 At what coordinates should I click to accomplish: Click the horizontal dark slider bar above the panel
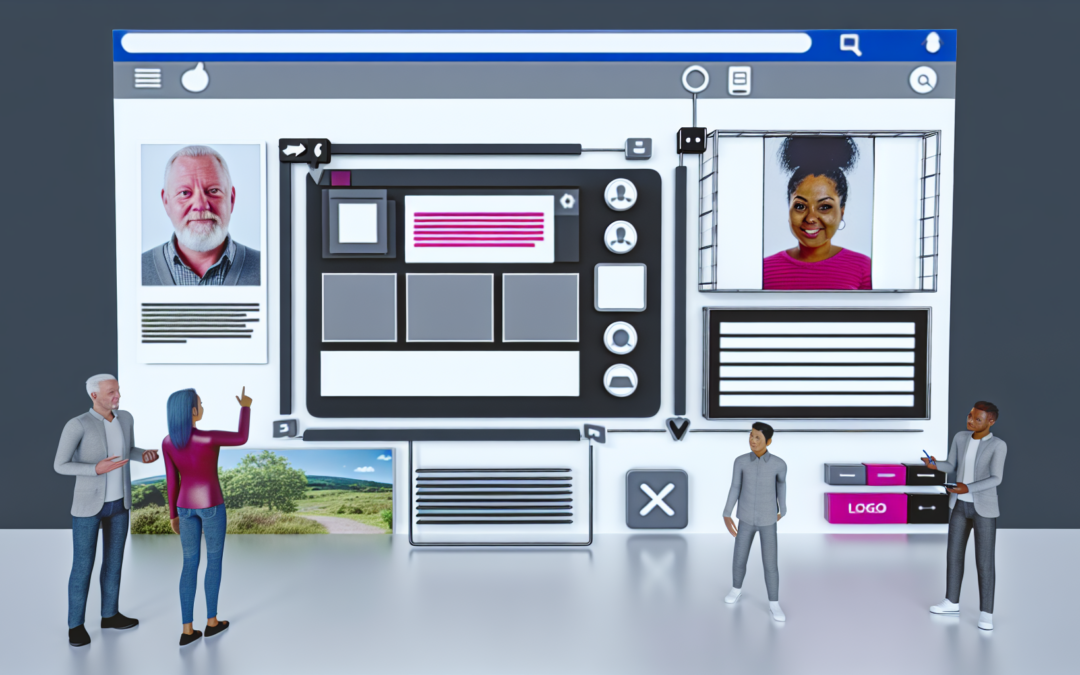(456, 149)
